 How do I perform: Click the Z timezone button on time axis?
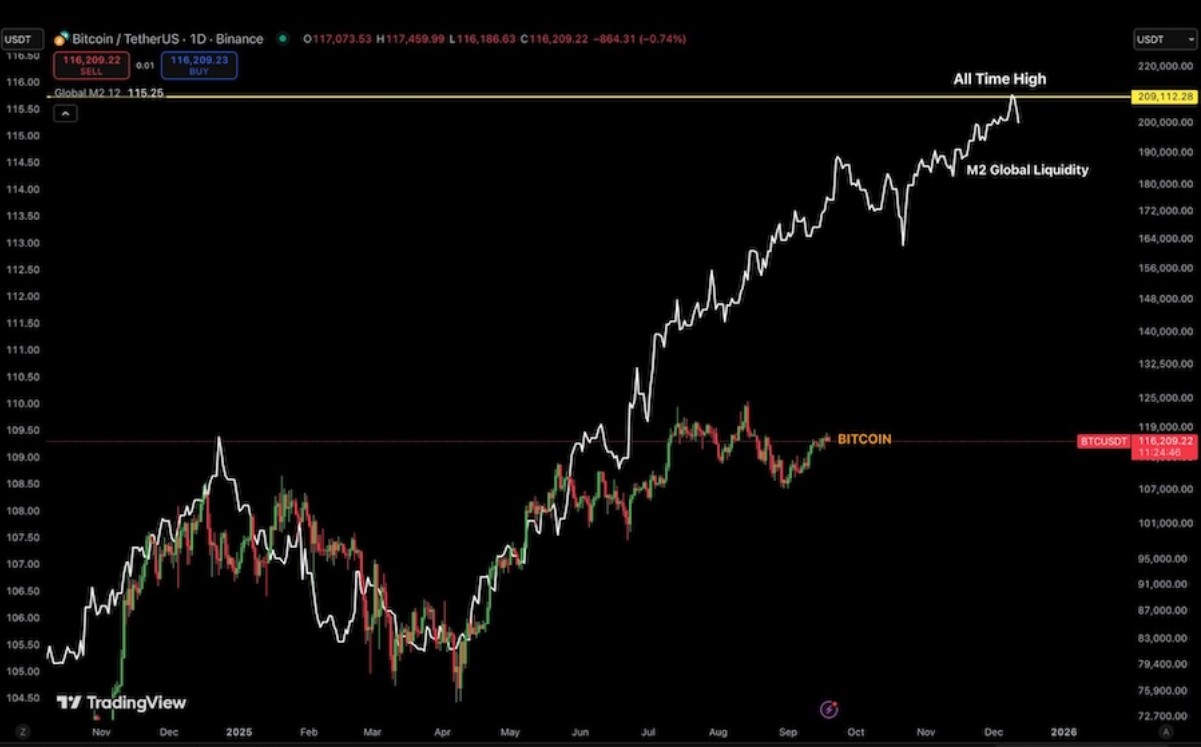click(22, 732)
